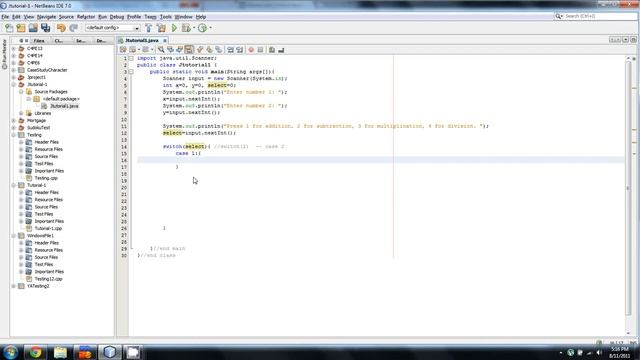Select the Jproject1 project

point(36,77)
